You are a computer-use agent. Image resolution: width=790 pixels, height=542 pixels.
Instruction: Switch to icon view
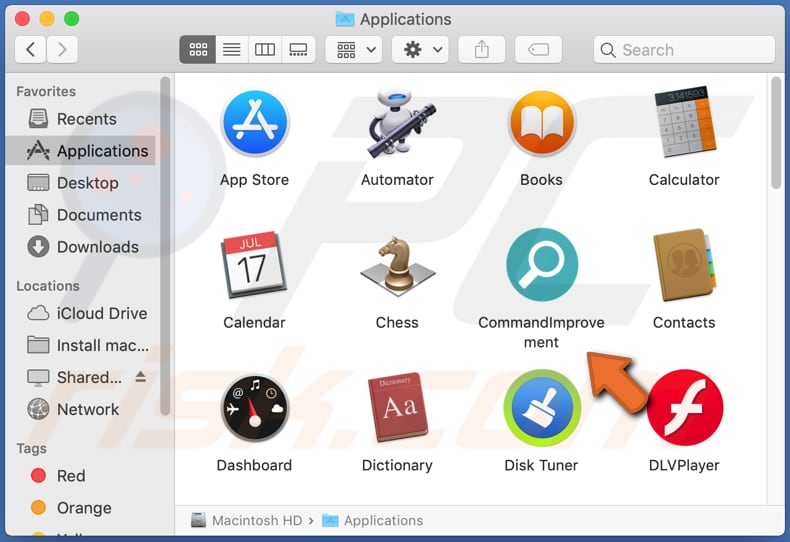pos(198,49)
